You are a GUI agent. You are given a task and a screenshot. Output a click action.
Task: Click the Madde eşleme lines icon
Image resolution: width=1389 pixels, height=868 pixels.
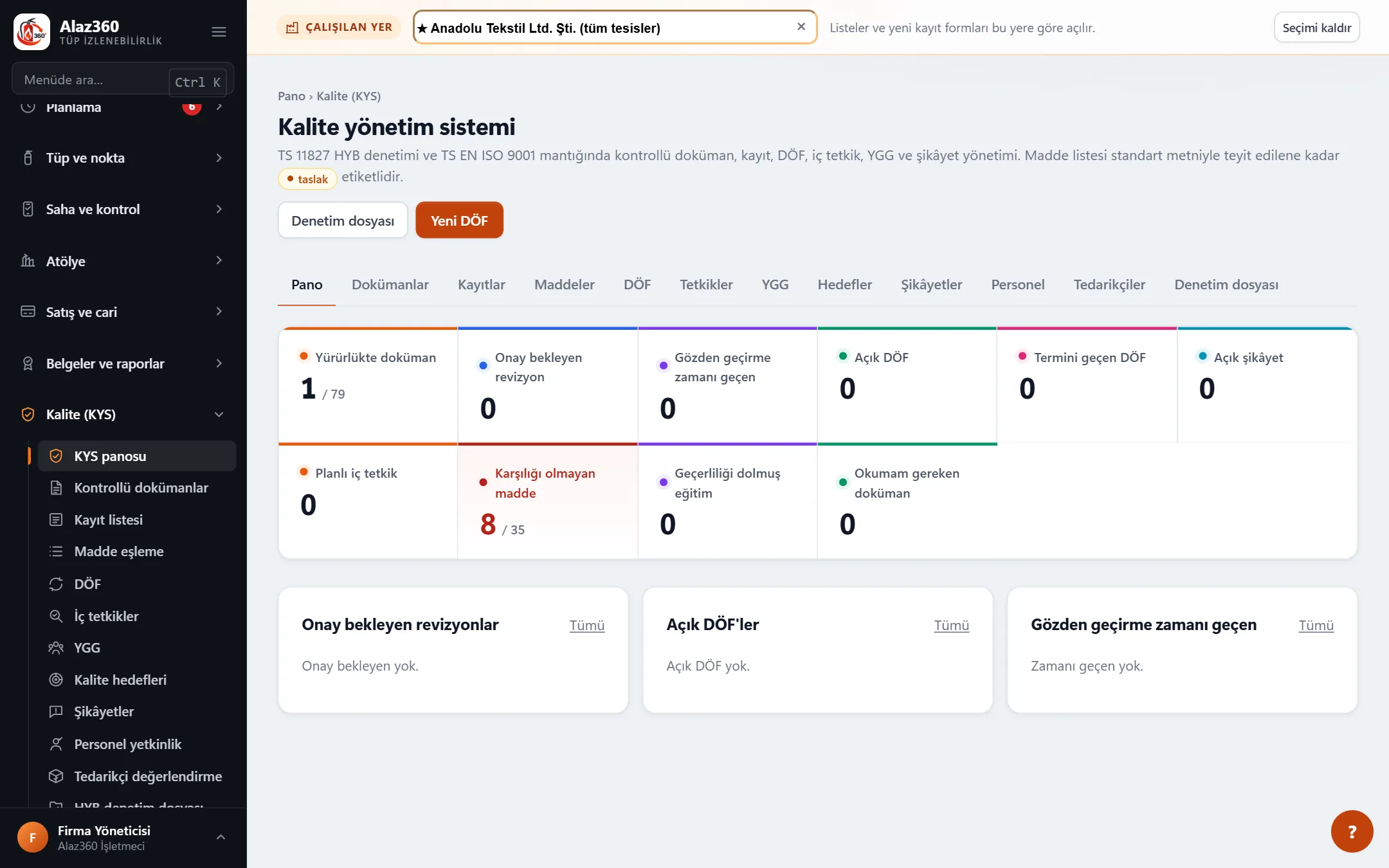click(x=56, y=551)
